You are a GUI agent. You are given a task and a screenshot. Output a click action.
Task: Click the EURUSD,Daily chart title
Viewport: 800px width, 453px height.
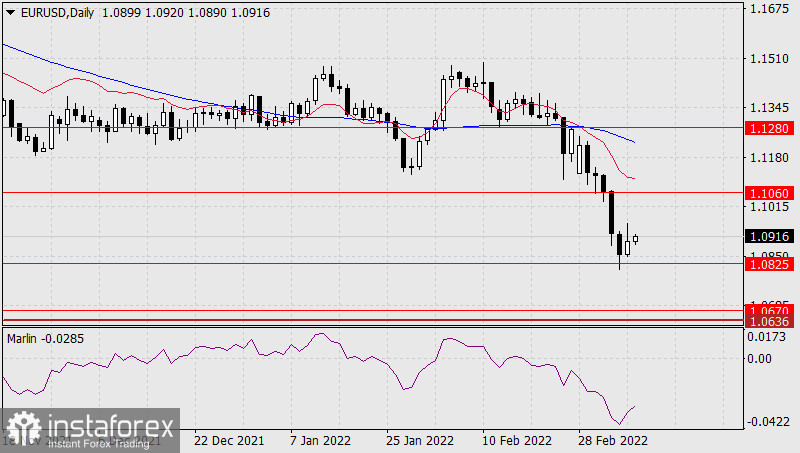(x=57, y=13)
